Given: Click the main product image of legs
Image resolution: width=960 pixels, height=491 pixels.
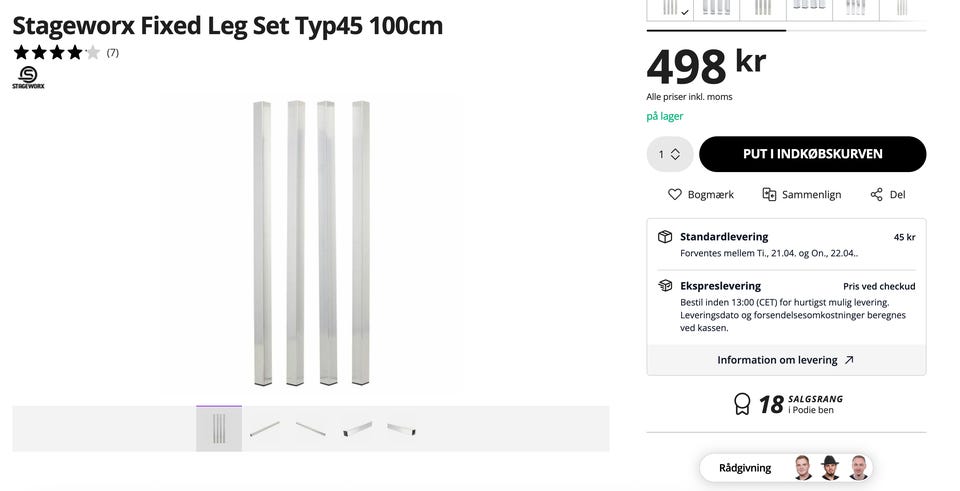Looking at the screenshot, I should click(x=312, y=243).
